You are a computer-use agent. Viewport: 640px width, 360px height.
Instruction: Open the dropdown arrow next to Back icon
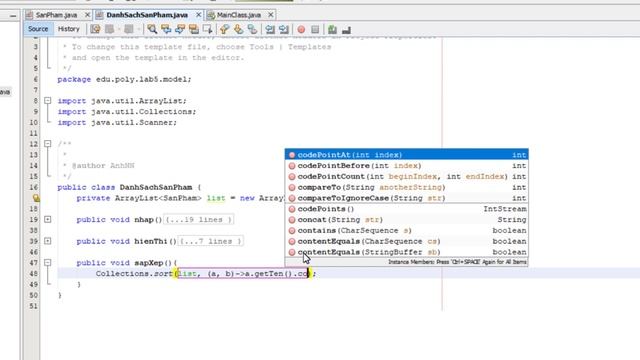click(x=119, y=29)
